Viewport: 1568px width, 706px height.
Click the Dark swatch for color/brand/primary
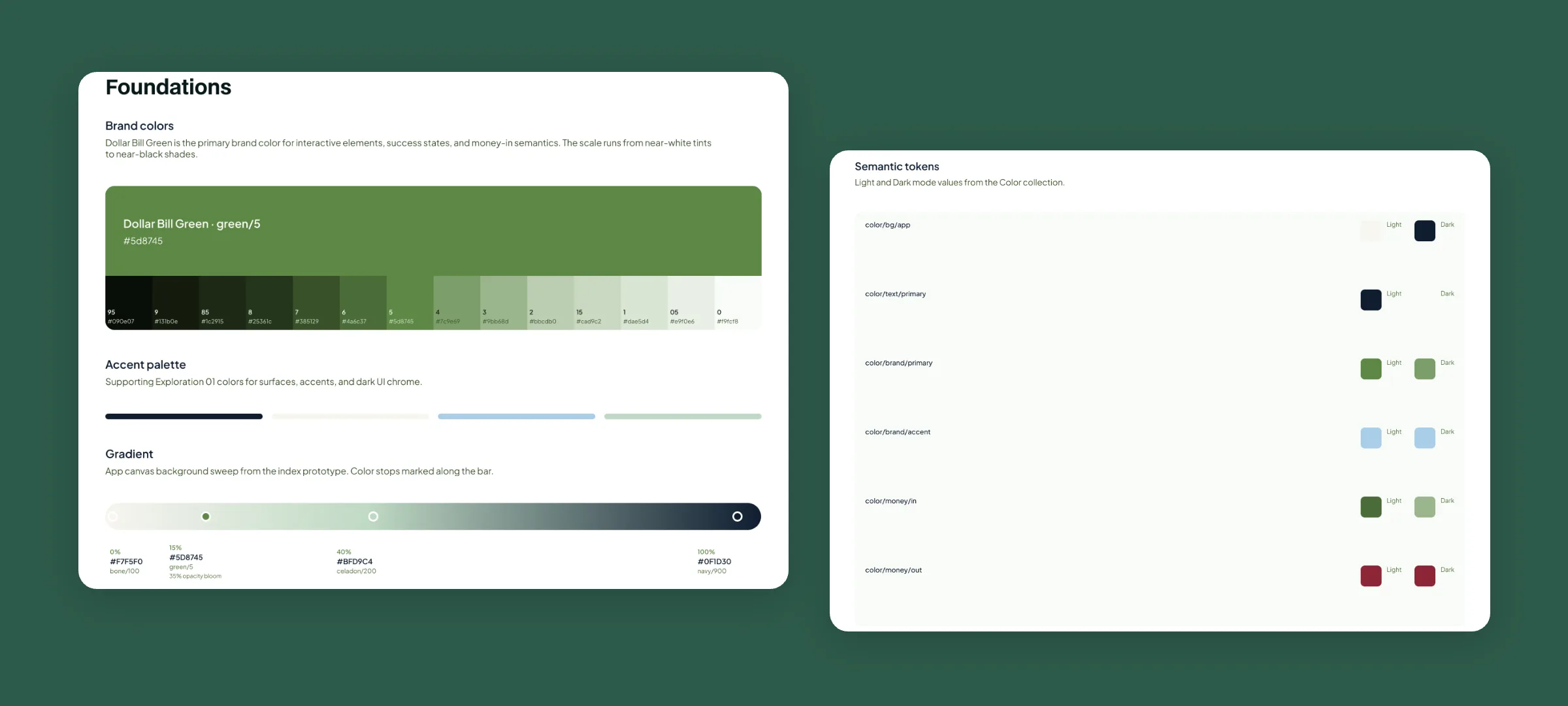coord(1425,369)
